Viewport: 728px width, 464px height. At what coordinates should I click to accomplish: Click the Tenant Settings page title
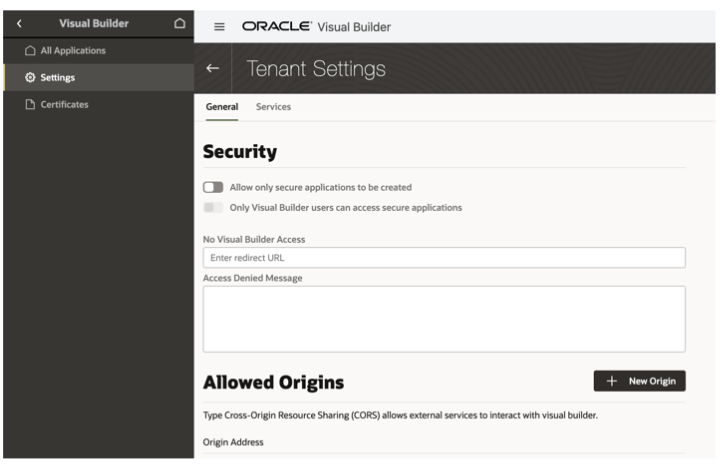pos(316,69)
